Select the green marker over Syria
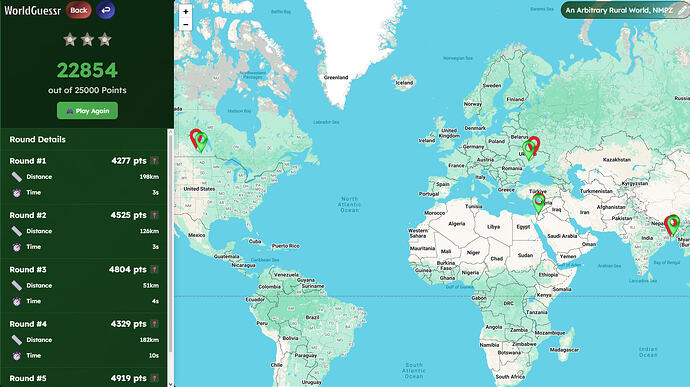Screen dimensions: 690x387 tap(539, 203)
